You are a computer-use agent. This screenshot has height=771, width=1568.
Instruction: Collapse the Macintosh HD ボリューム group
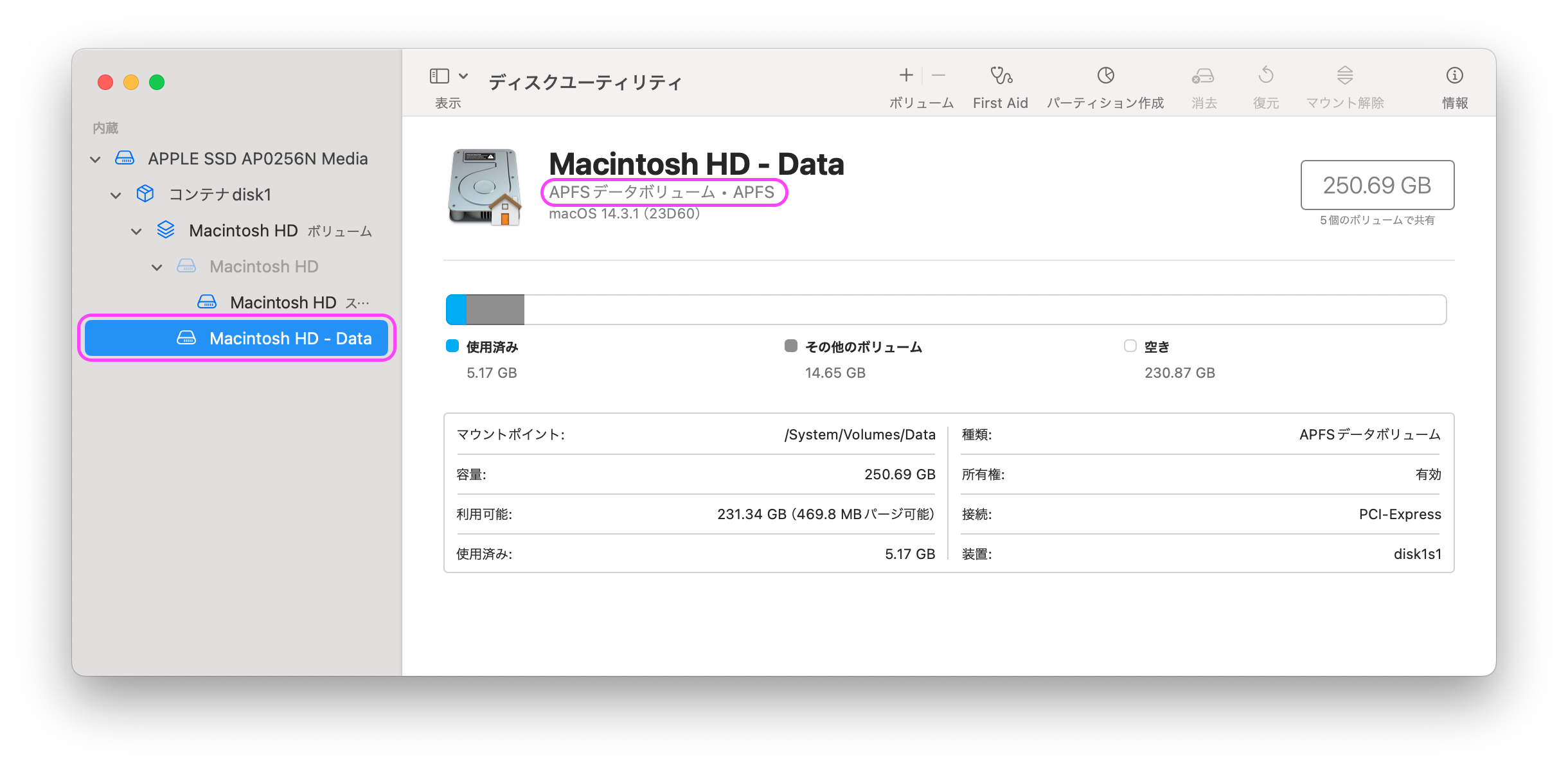click(x=136, y=231)
